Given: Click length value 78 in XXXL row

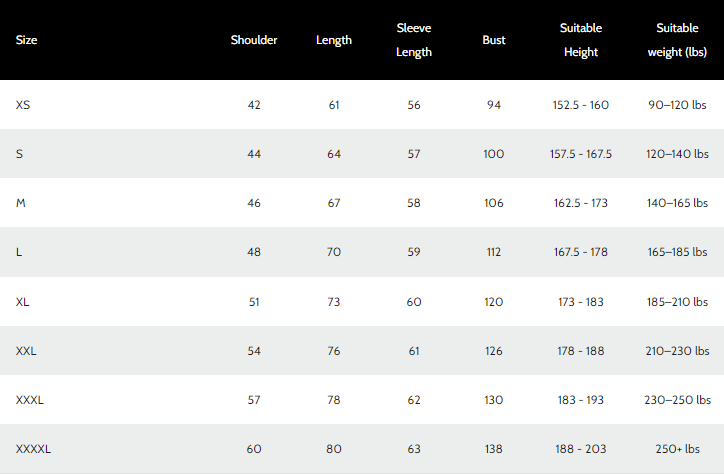Looking at the screenshot, I should (334, 400).
